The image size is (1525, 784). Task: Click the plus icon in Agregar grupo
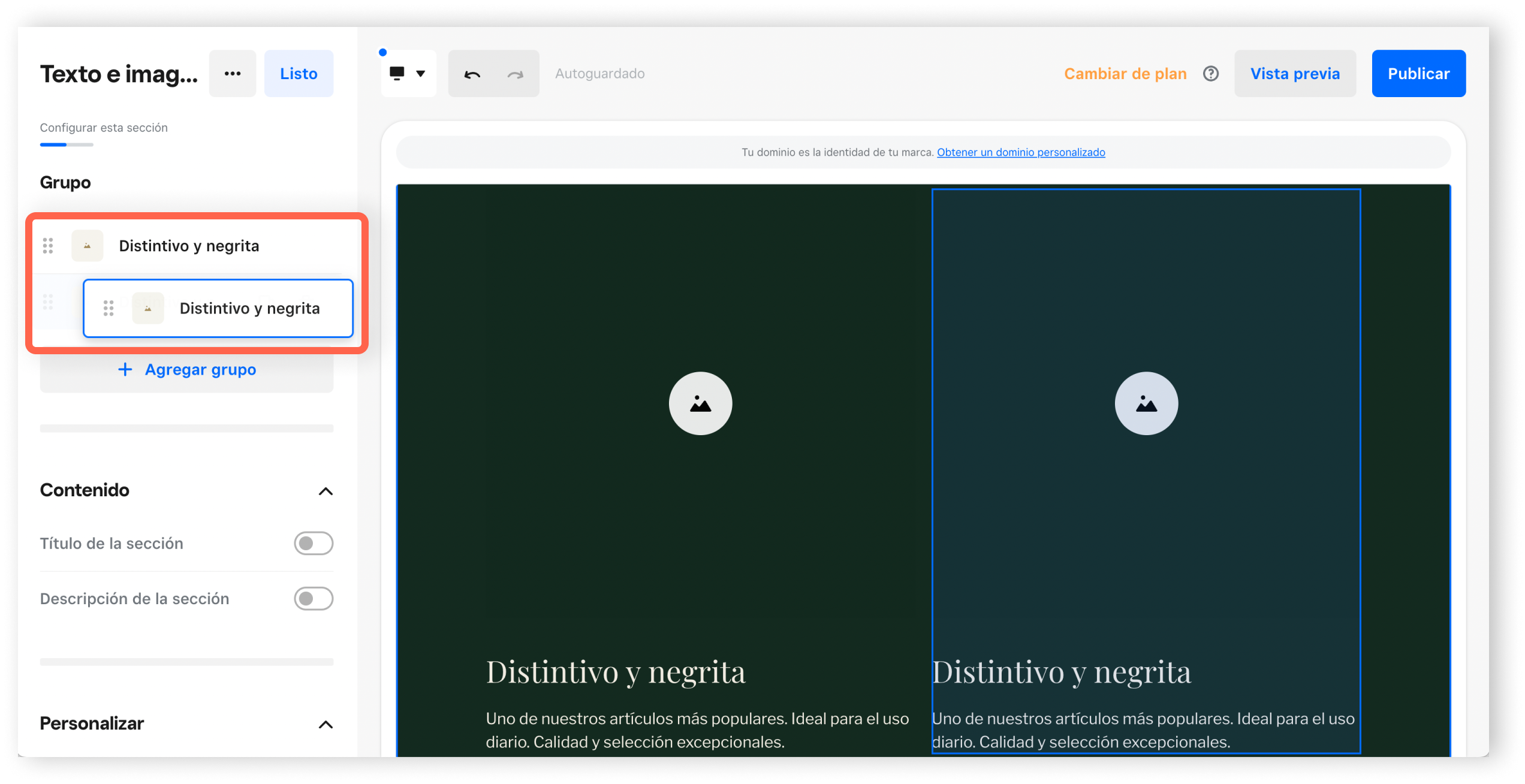click(125, 369)
